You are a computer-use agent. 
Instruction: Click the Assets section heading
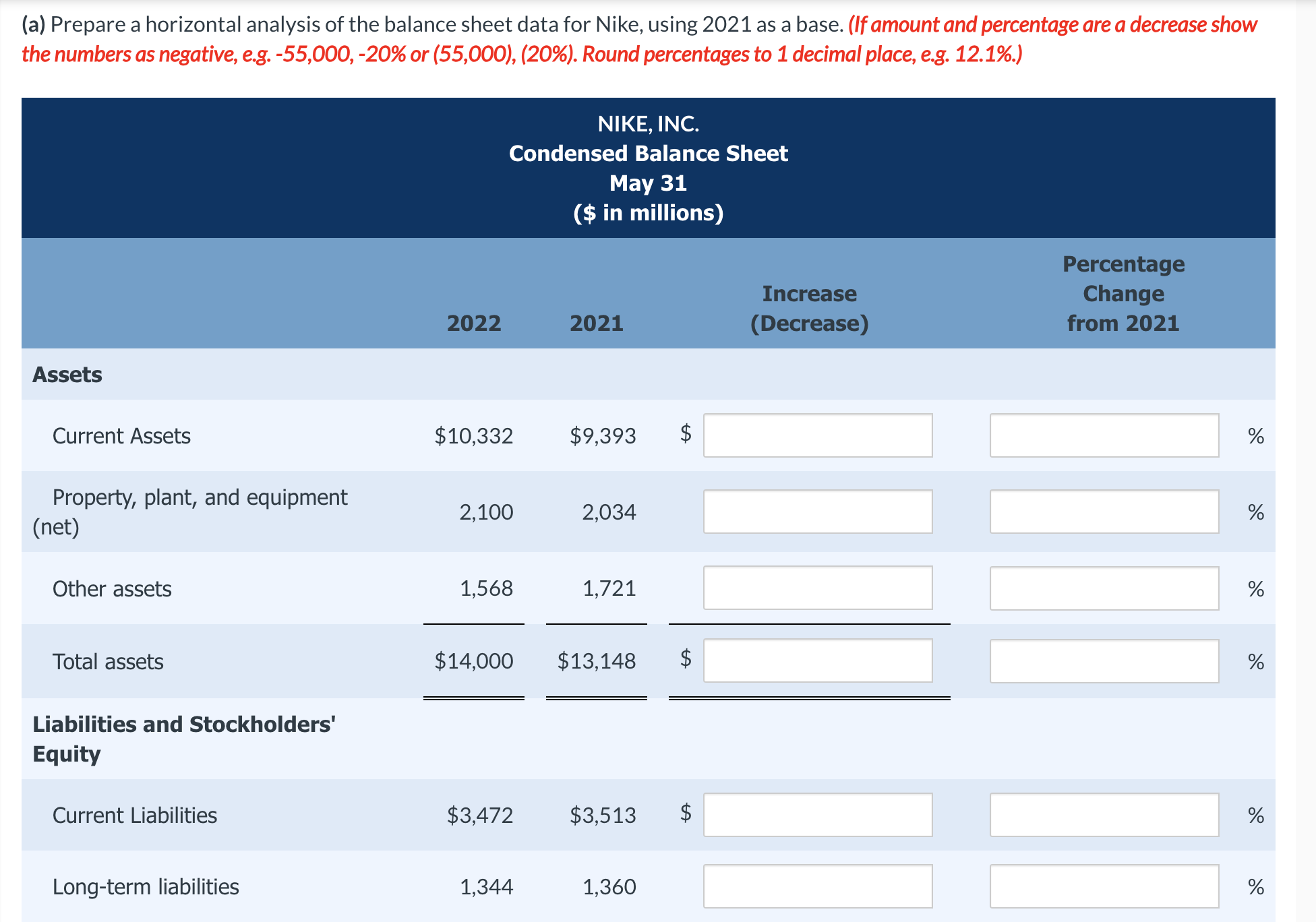coord(67,375)
